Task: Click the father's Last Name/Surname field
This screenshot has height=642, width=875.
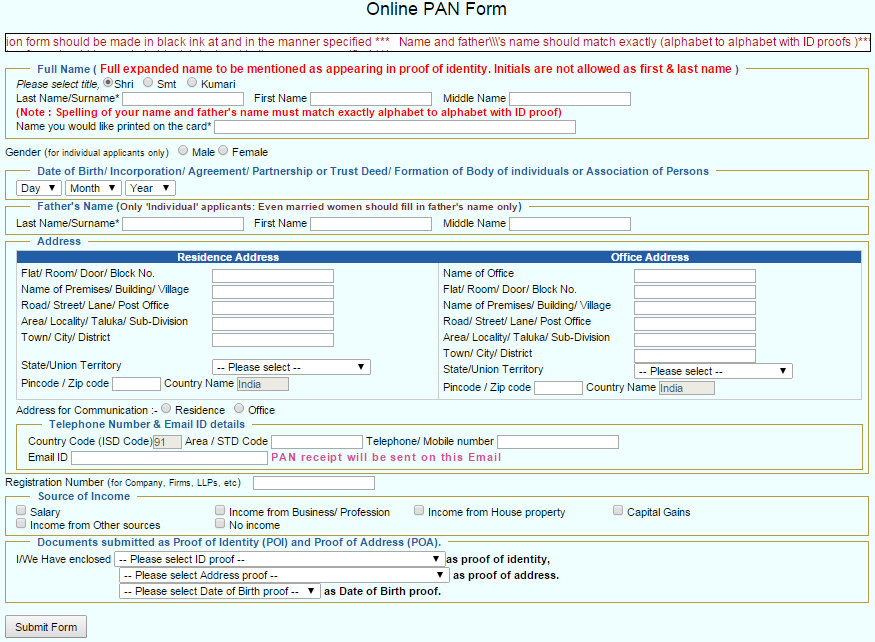Action: tap(182, 223)
